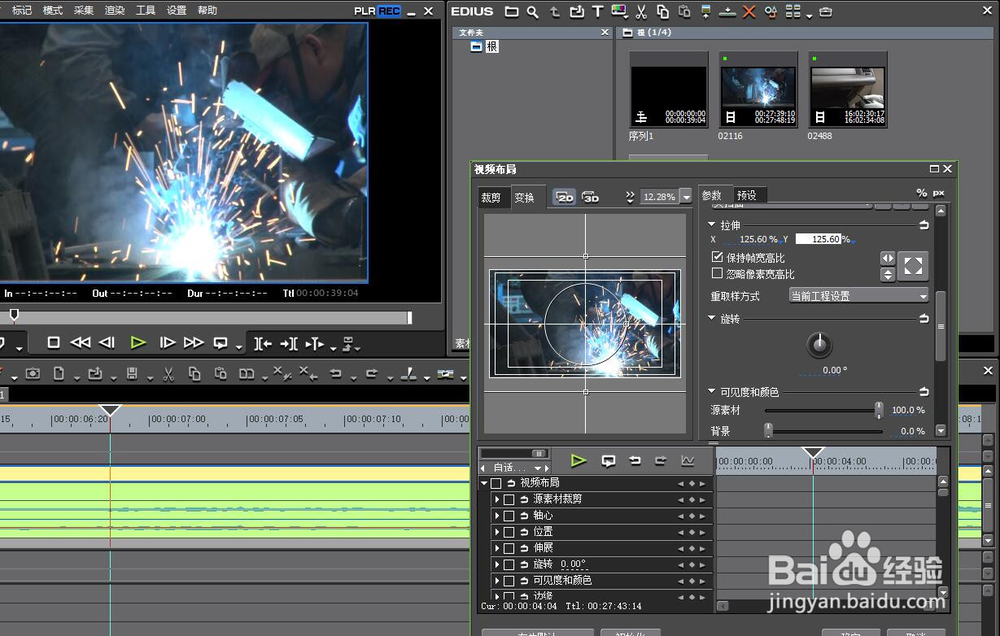The width and height of the screenshot is (1000, 636).
Task: Collapse the 拉伸 section
Action: coord(712,225)
